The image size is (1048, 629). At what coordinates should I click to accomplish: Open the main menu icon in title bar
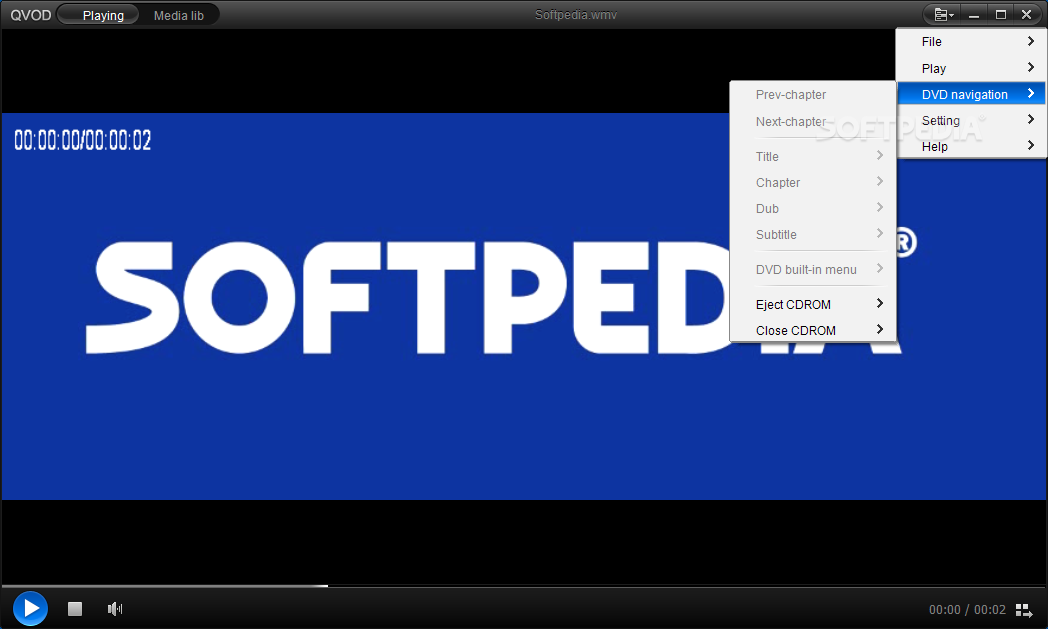(x=944, y=15)
